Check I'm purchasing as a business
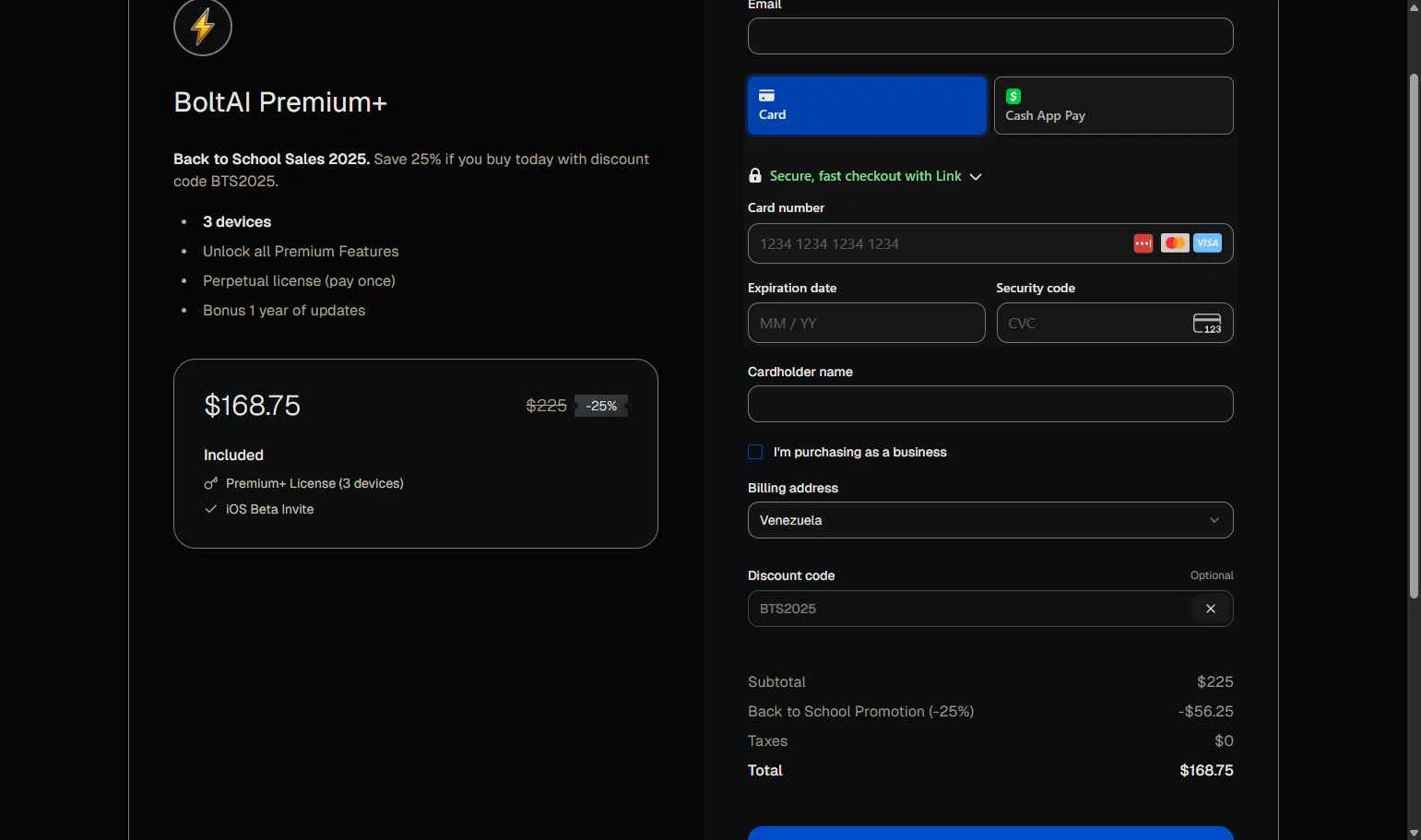Viewport: 1421px width, 840px height. point(755,452)
